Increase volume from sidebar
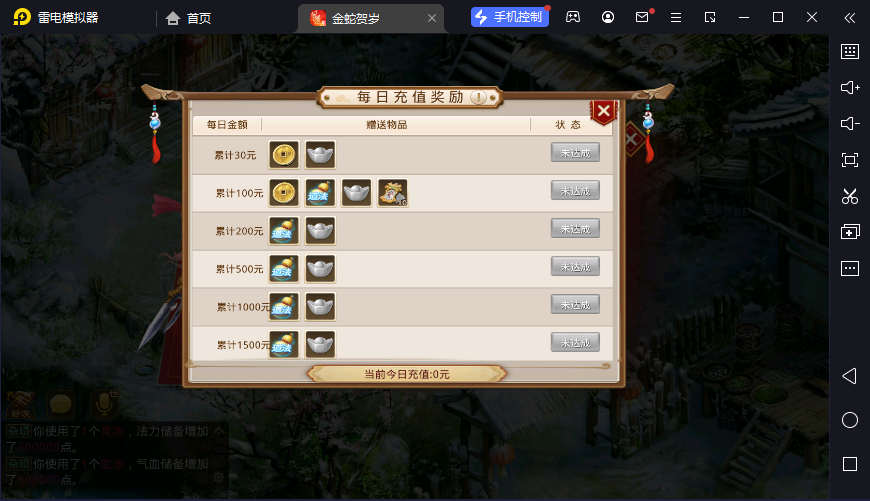This screenshot has height=501, width=870. 850,88
